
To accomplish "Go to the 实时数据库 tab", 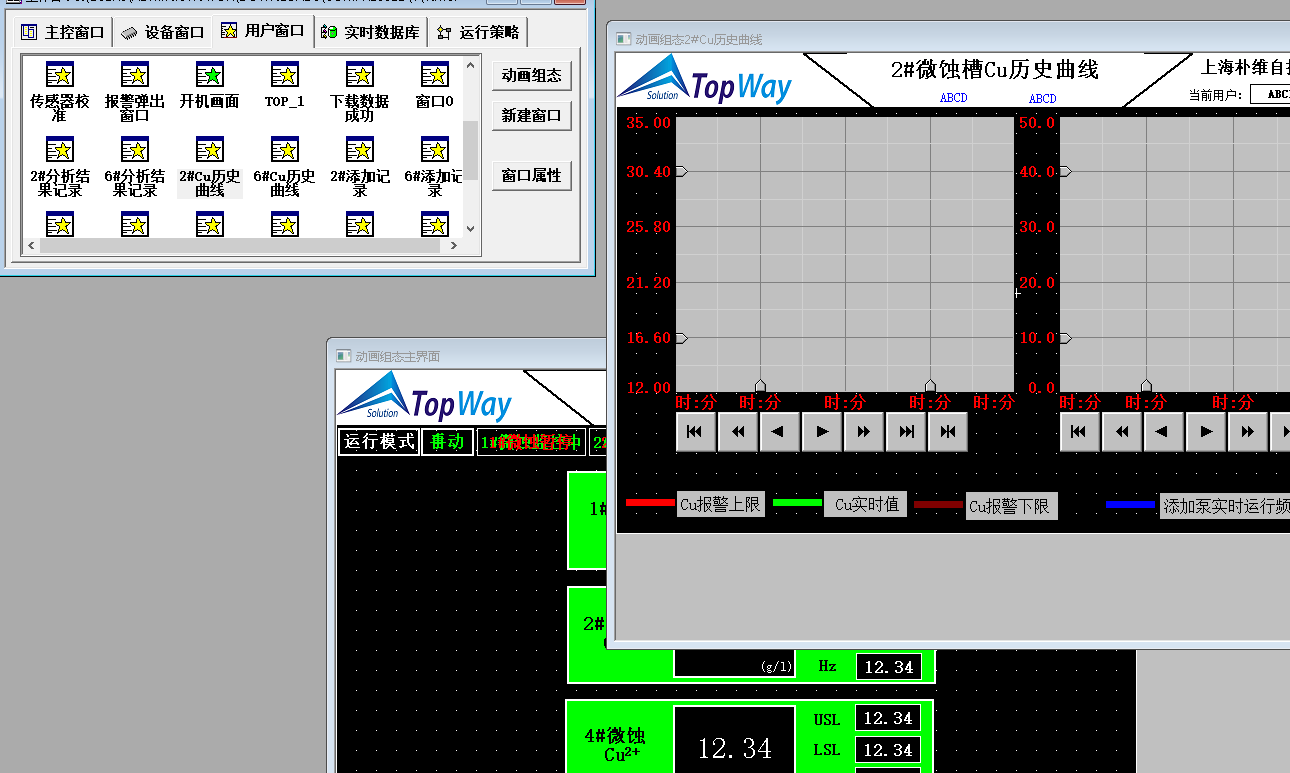I will click(x=370, y=32).
